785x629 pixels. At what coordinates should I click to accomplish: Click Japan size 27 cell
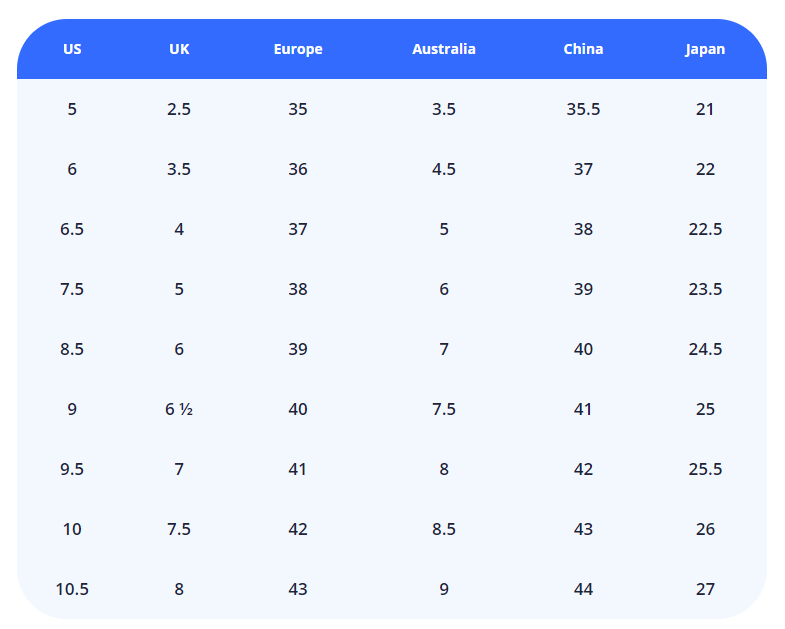[705, 589]
